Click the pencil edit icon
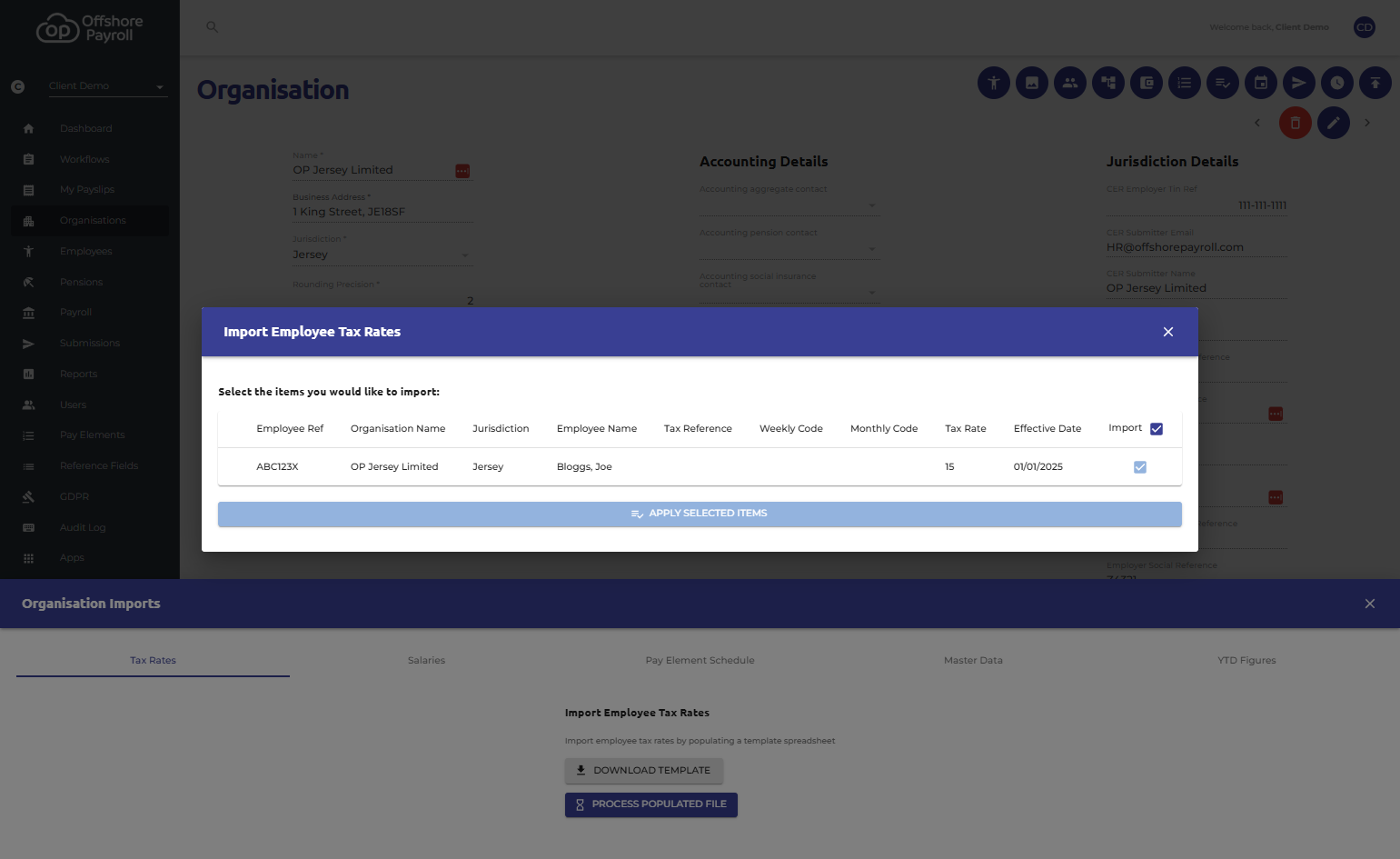Viewport: 1400px width, 859px height. click(x=1334, y=123)
